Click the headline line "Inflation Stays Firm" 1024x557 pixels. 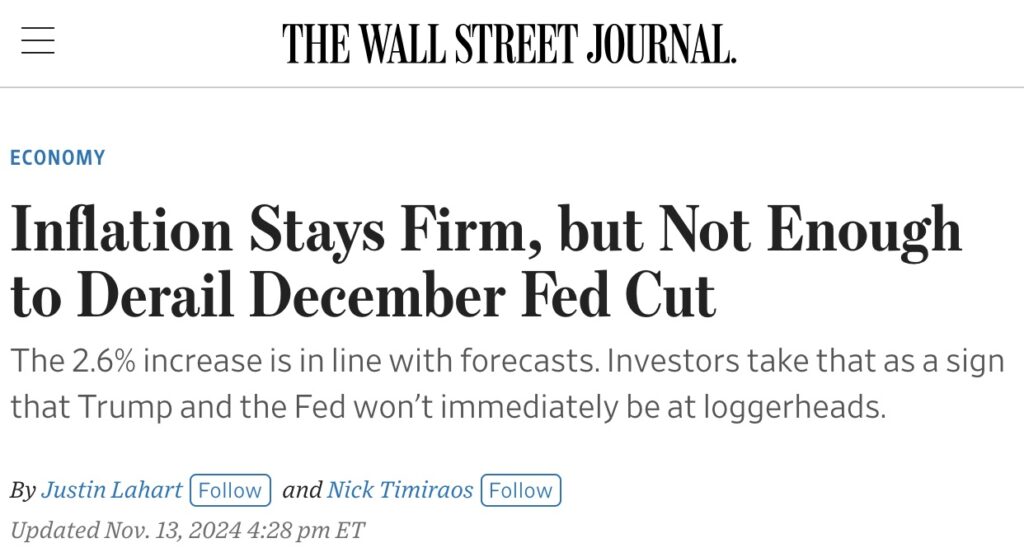click(x=486, y=231)
